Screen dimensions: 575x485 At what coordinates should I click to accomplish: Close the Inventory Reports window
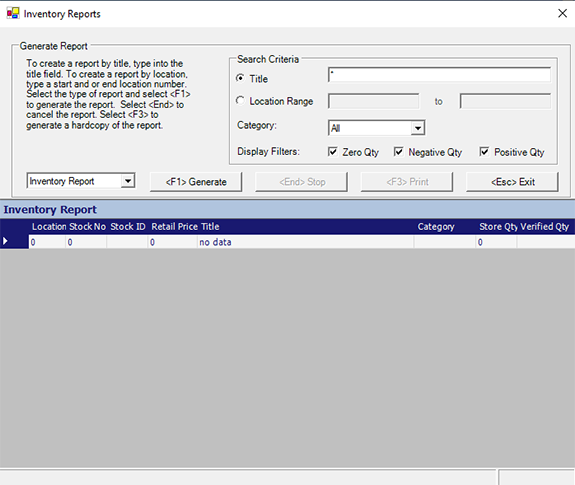[x=562, y=14]
